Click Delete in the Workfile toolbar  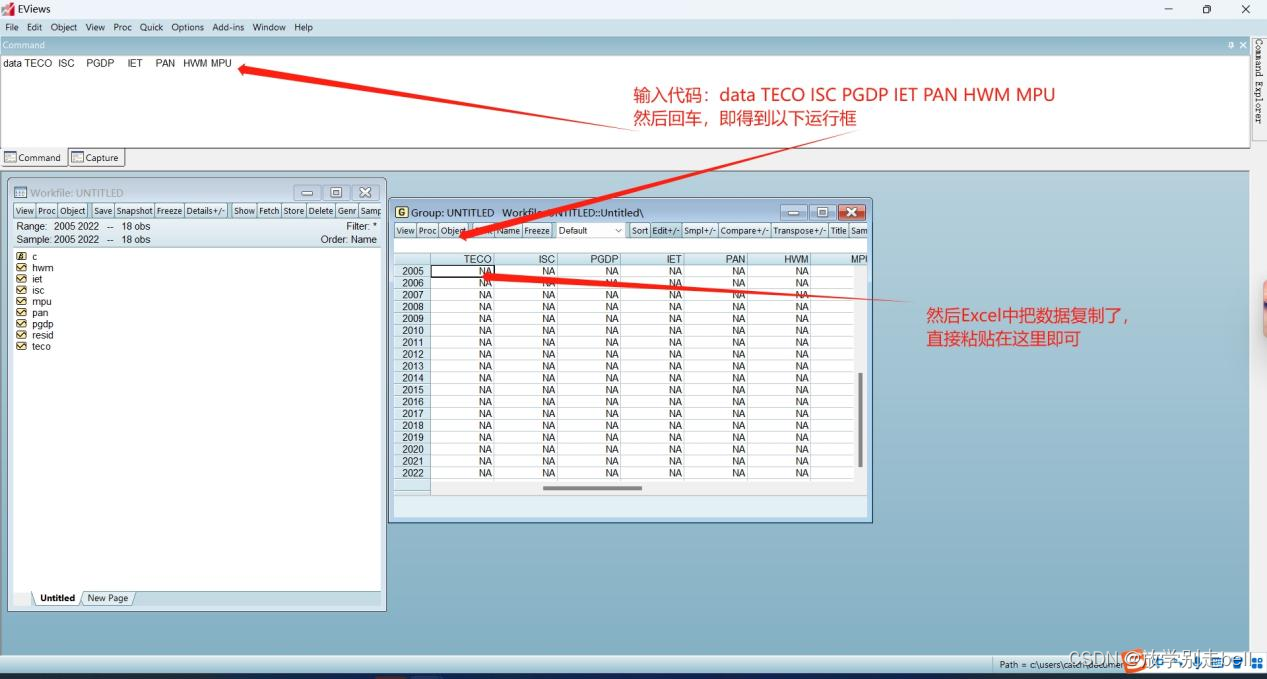[320, 211]
